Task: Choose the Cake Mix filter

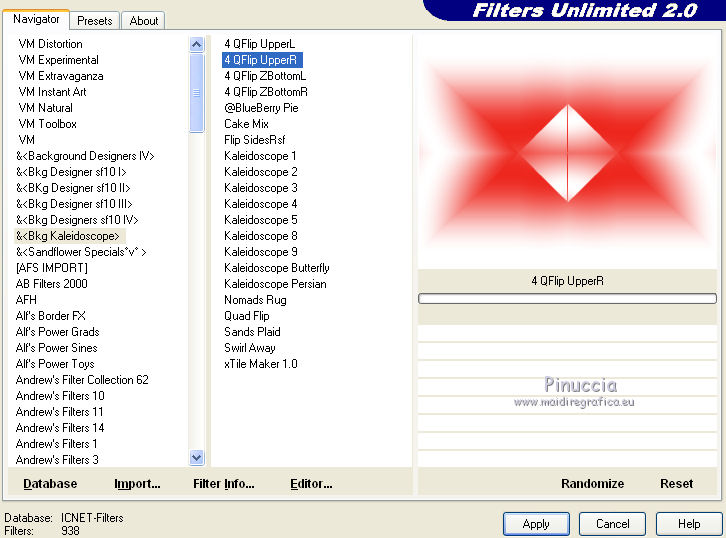Action: tap(246, 124)
